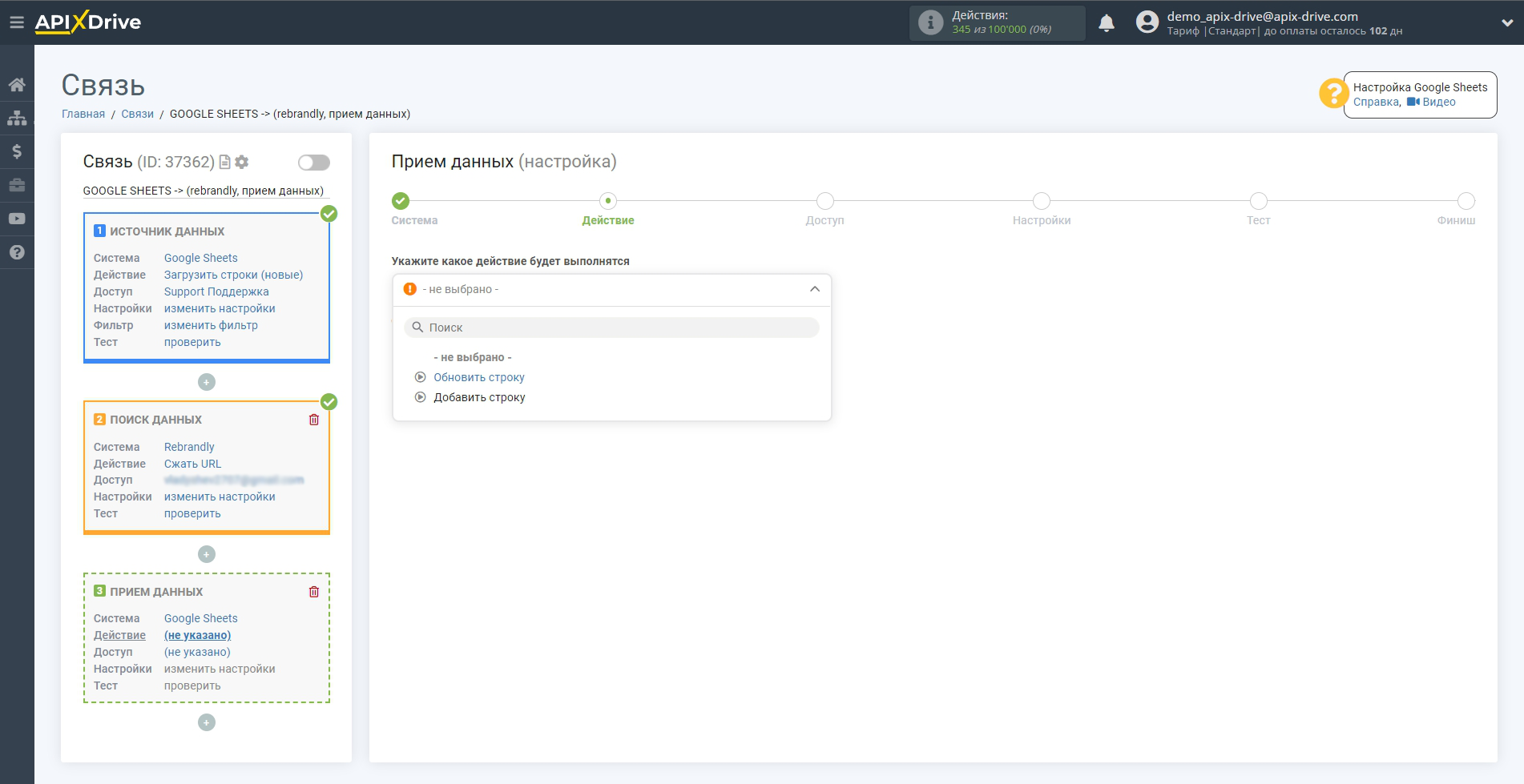Click the actions info icon

930,22
